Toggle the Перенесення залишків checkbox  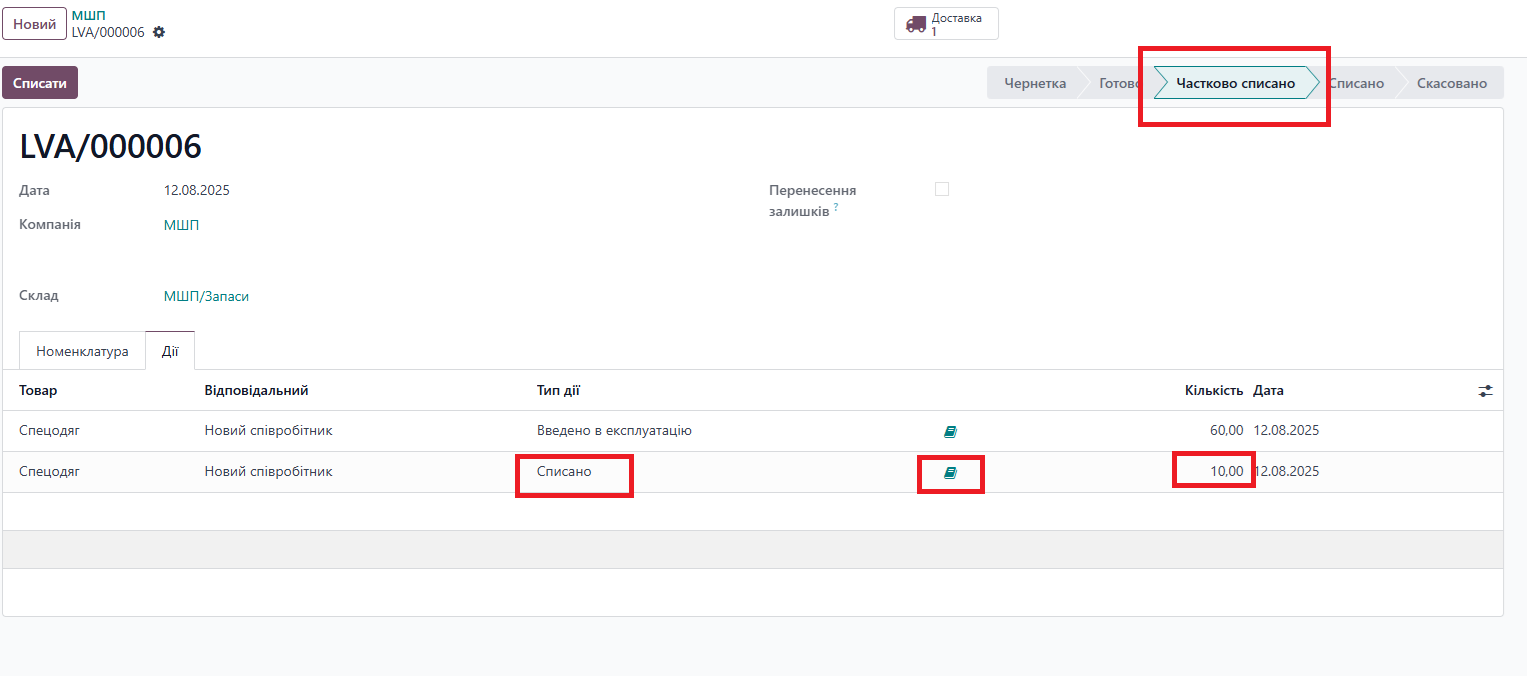941,189
